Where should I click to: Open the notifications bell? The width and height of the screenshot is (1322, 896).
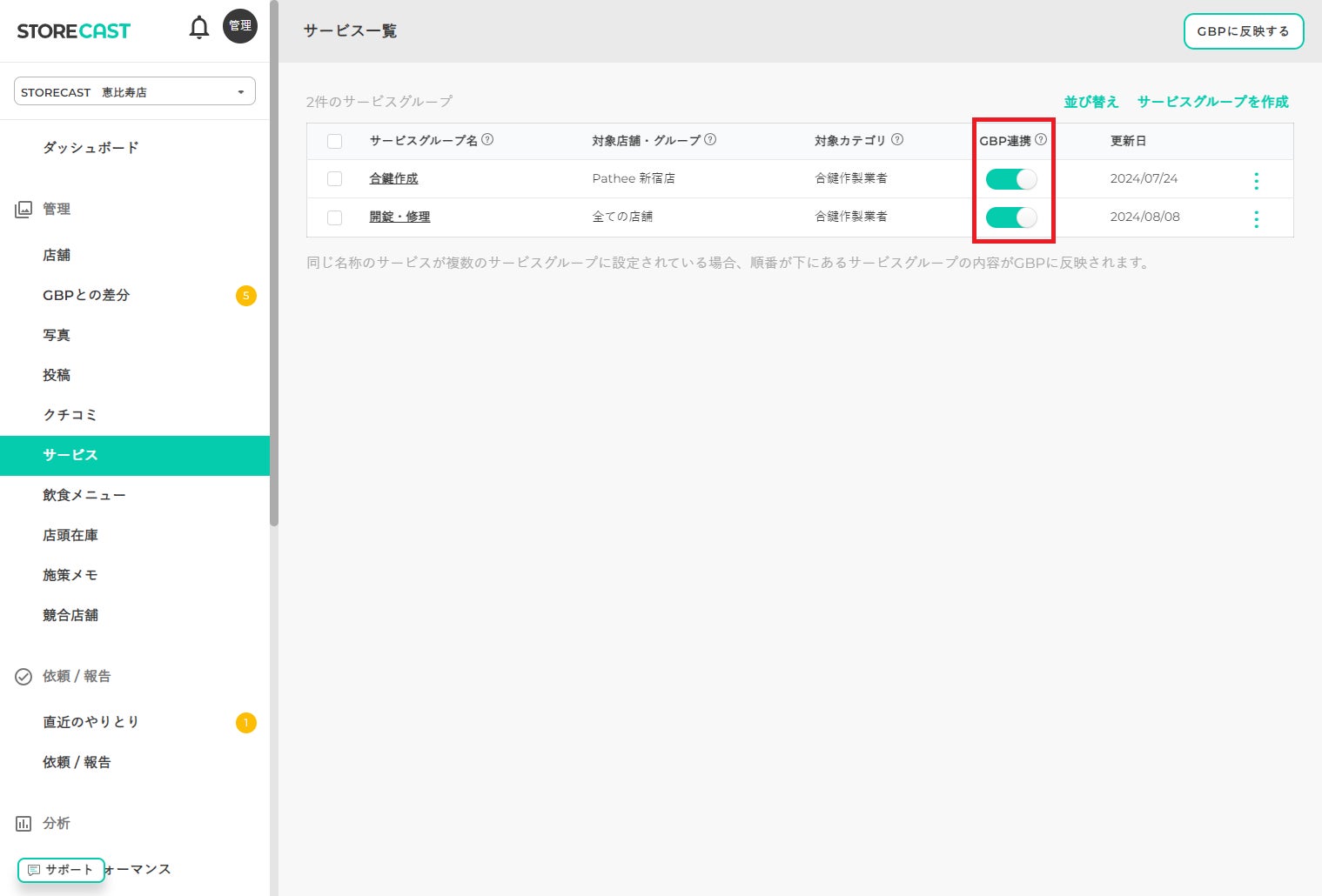199,28
